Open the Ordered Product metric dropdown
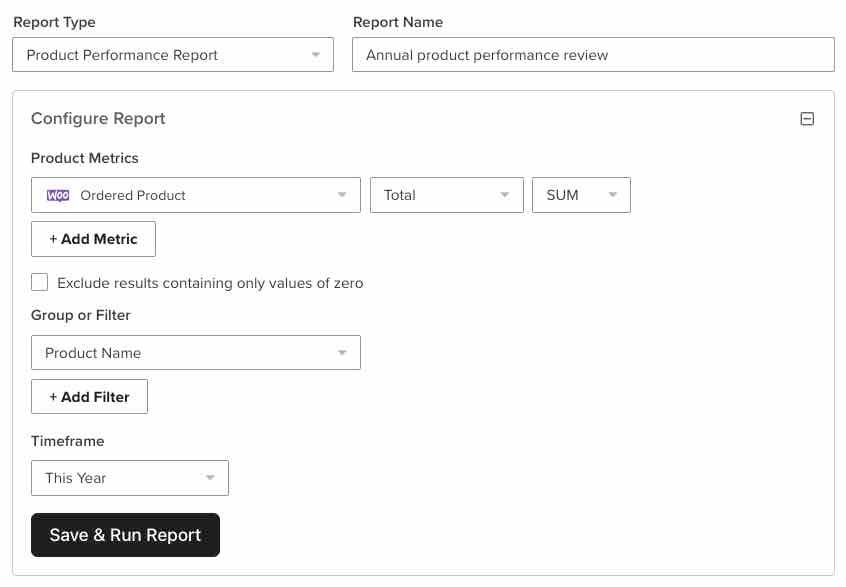This screenshot has height=587, width=846. pyautogui.click(x=195, y=195)
